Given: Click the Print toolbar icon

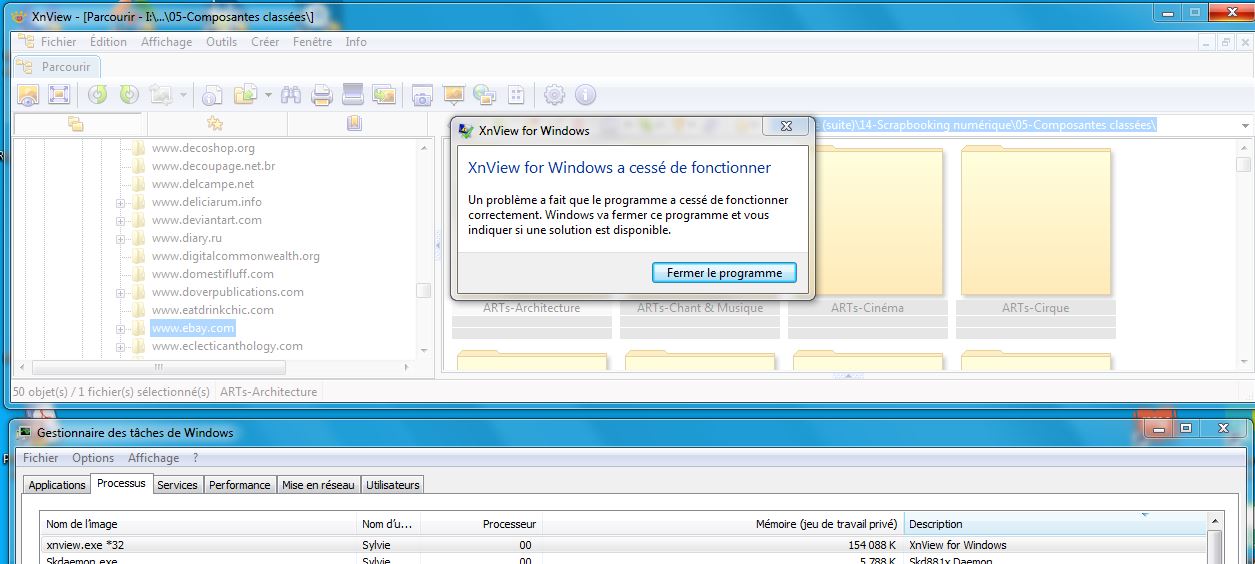Looking at the screenshot, I should click(322, 95).
